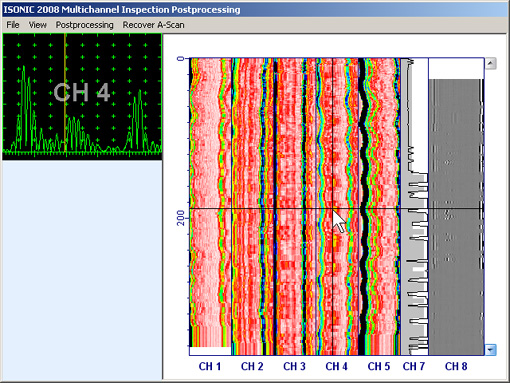The width and height of the screenshot is (510, 383).
Task: Click the CH 8 channel label
Action: (456, 366)
